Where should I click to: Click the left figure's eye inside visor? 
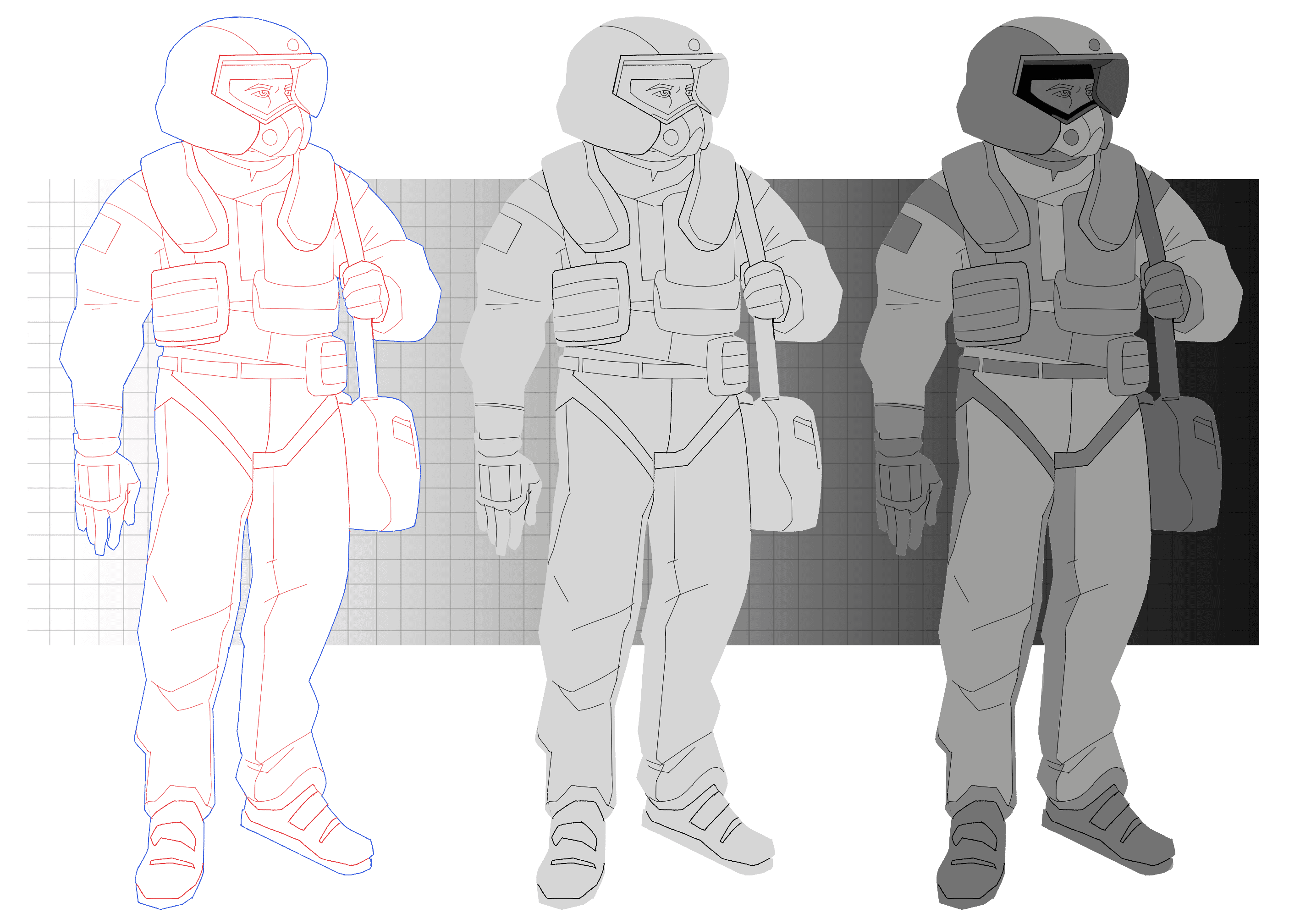coord(263,93)
